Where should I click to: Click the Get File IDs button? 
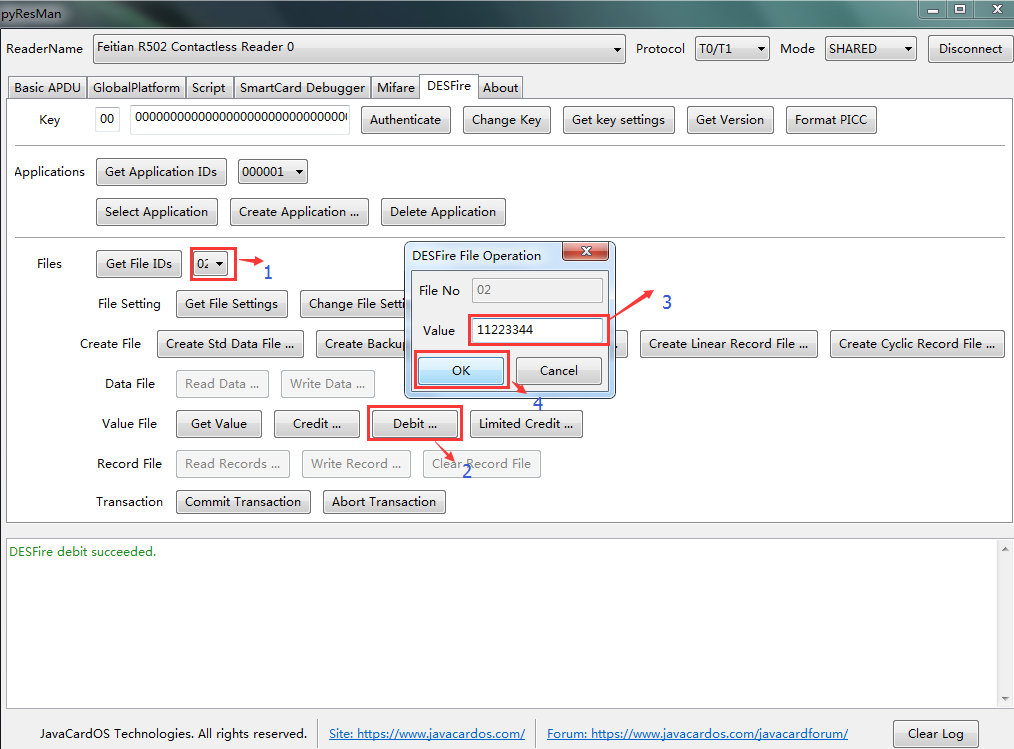point(139,263)
